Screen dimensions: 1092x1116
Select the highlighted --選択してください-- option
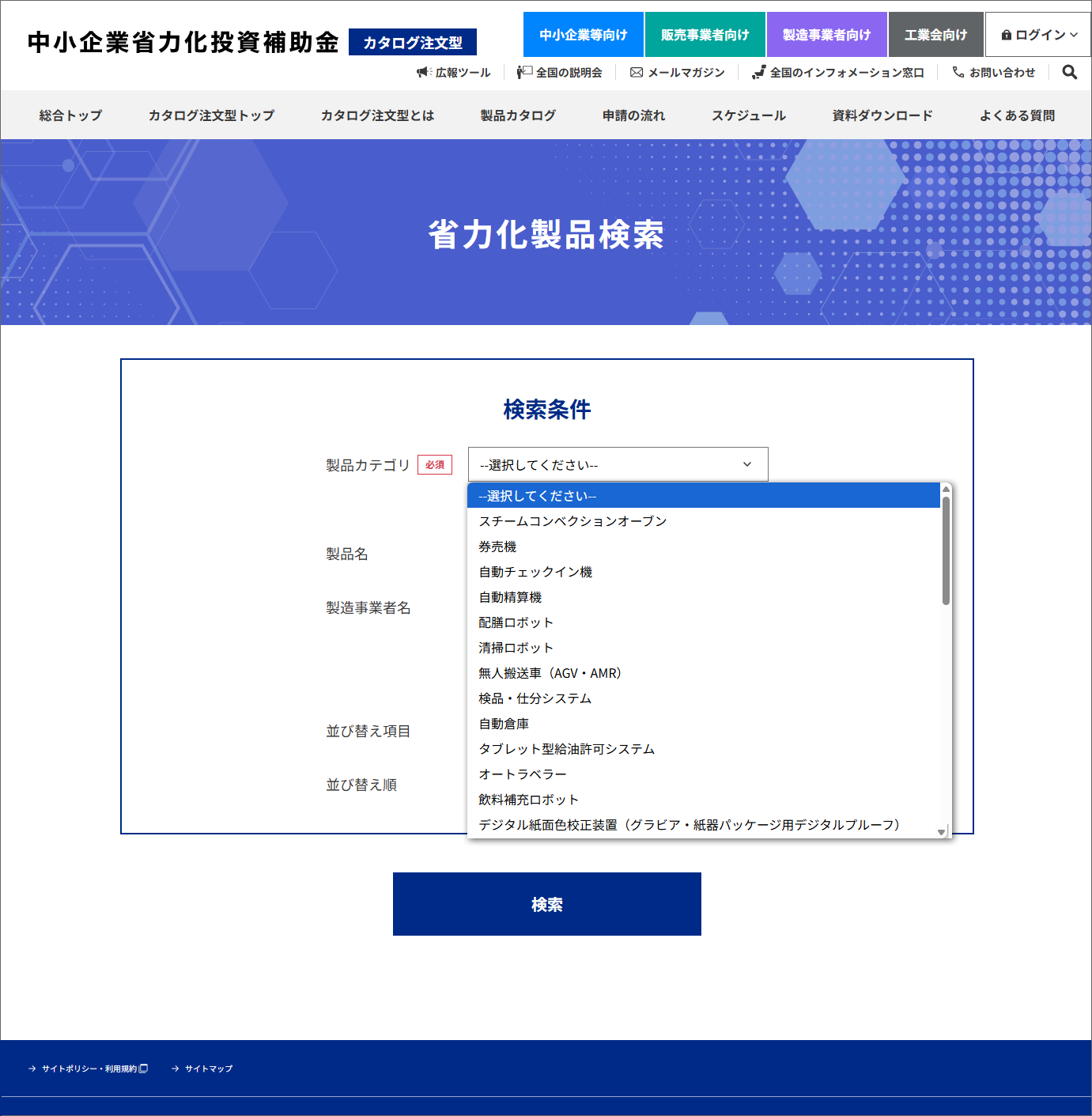click(x=704, y=496)
